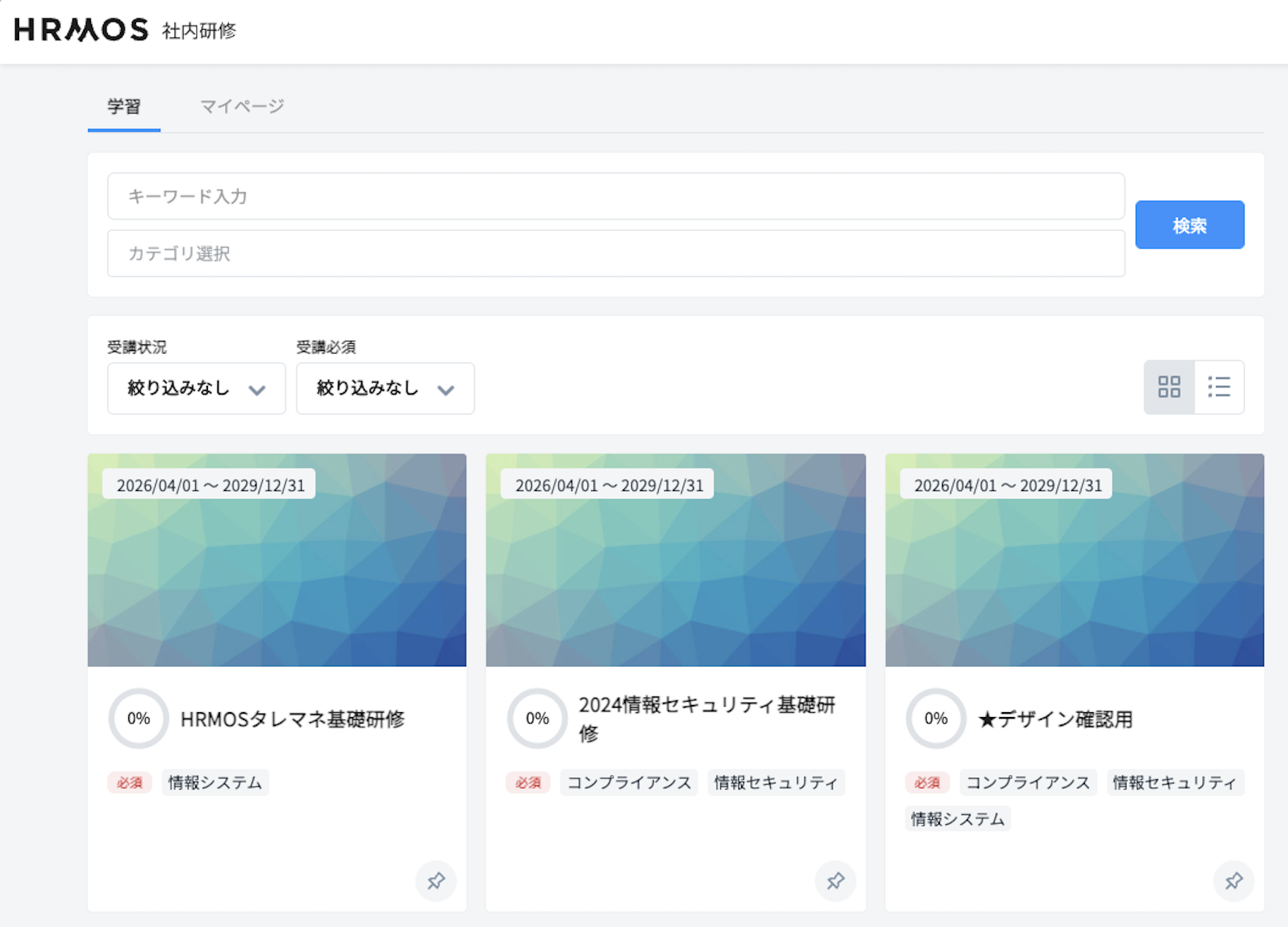Pin the HRMOSタレマネ基礎研修 course
The image size is (1288, 927).
pos(436,881)
